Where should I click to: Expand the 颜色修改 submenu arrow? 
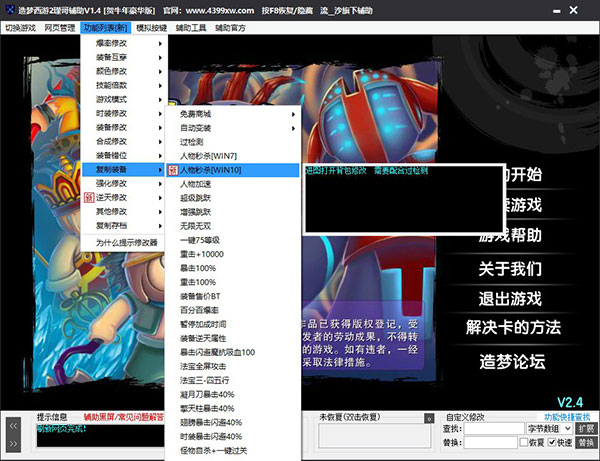pos(160,72)
